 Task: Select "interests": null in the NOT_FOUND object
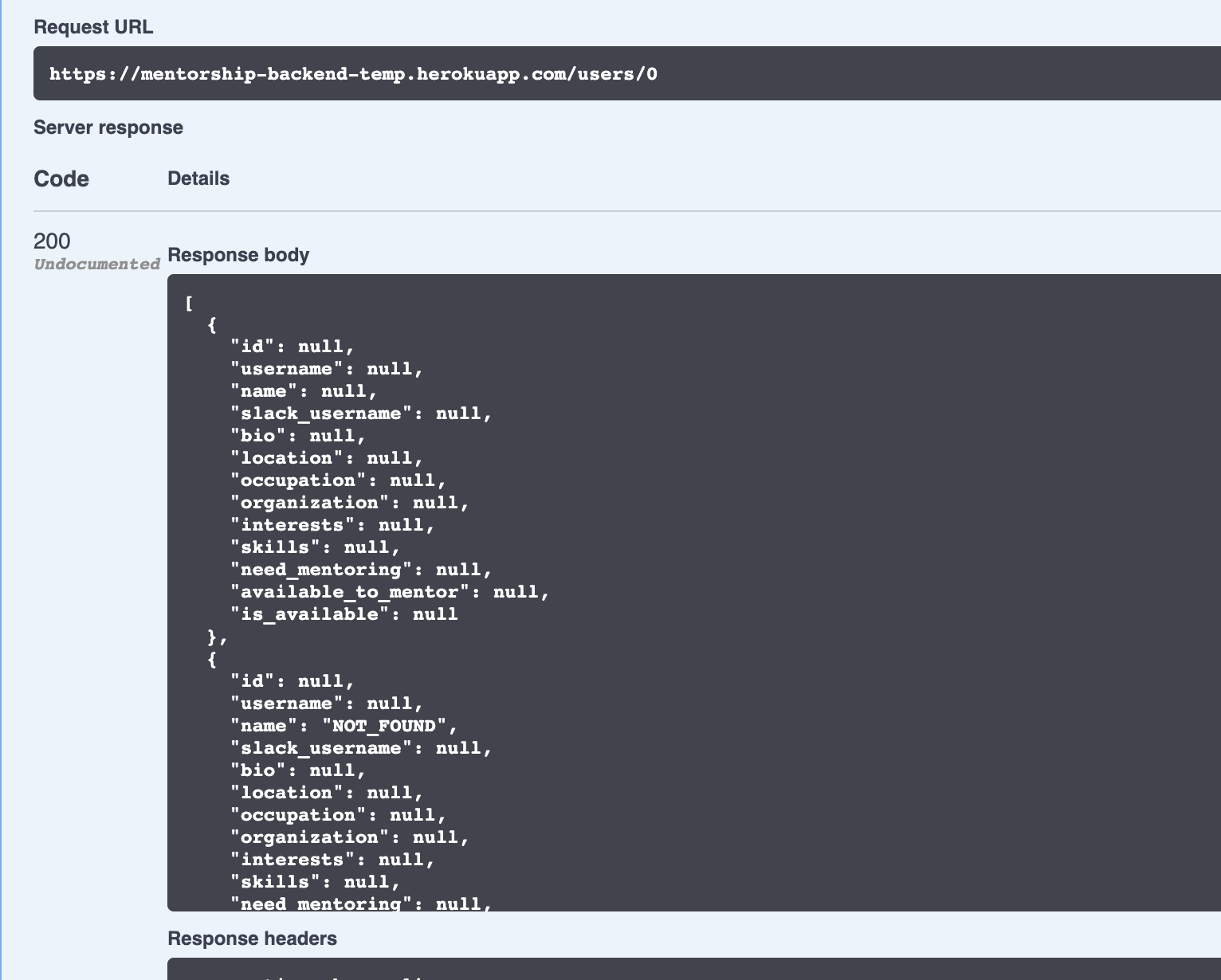(332, 860)
